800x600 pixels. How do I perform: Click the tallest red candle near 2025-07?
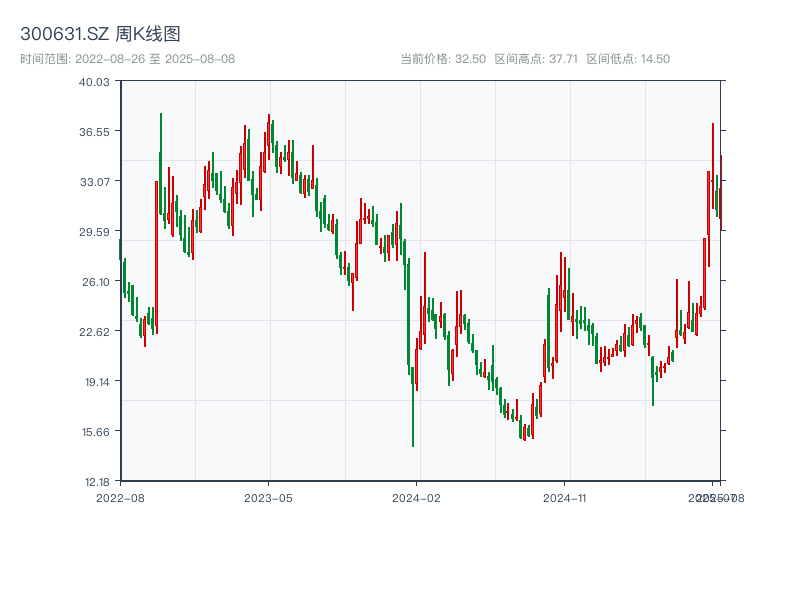713,165
